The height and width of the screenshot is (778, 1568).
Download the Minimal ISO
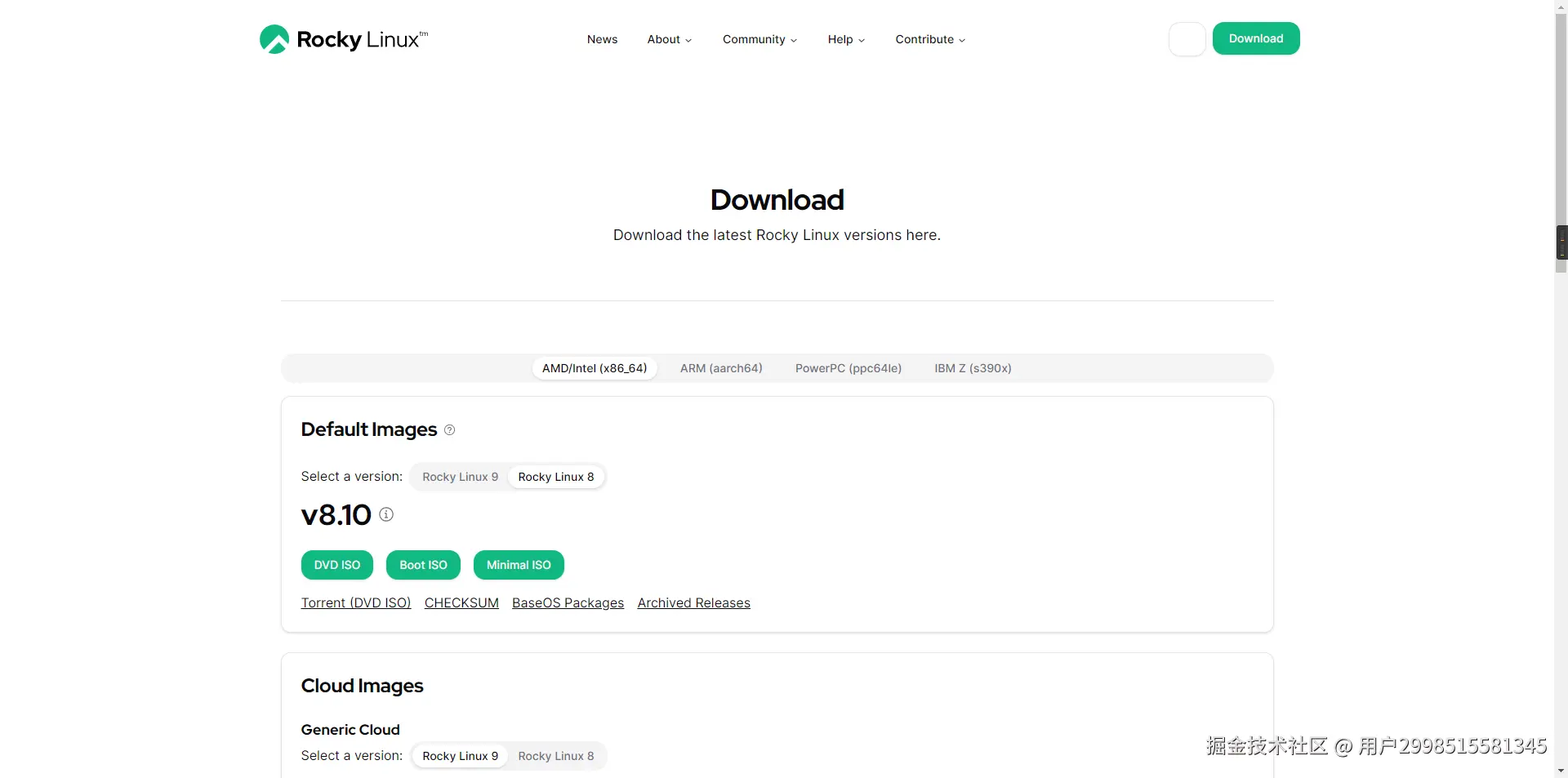[x=519, y=565]
